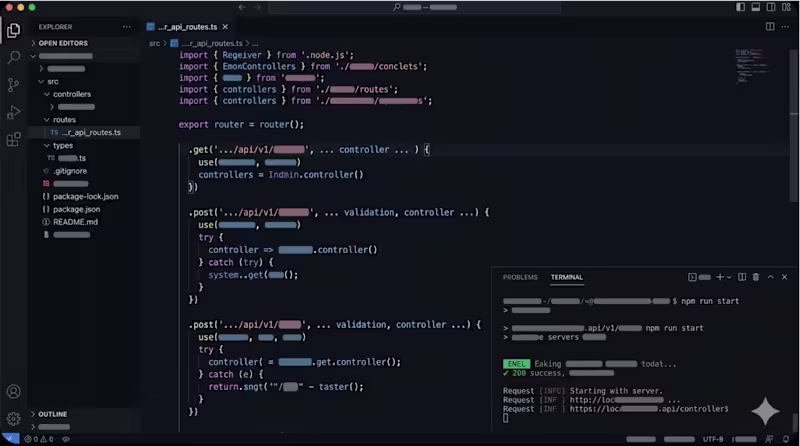Click the terminal input cursor
800x446 pixels.
[x=506, y=418]
